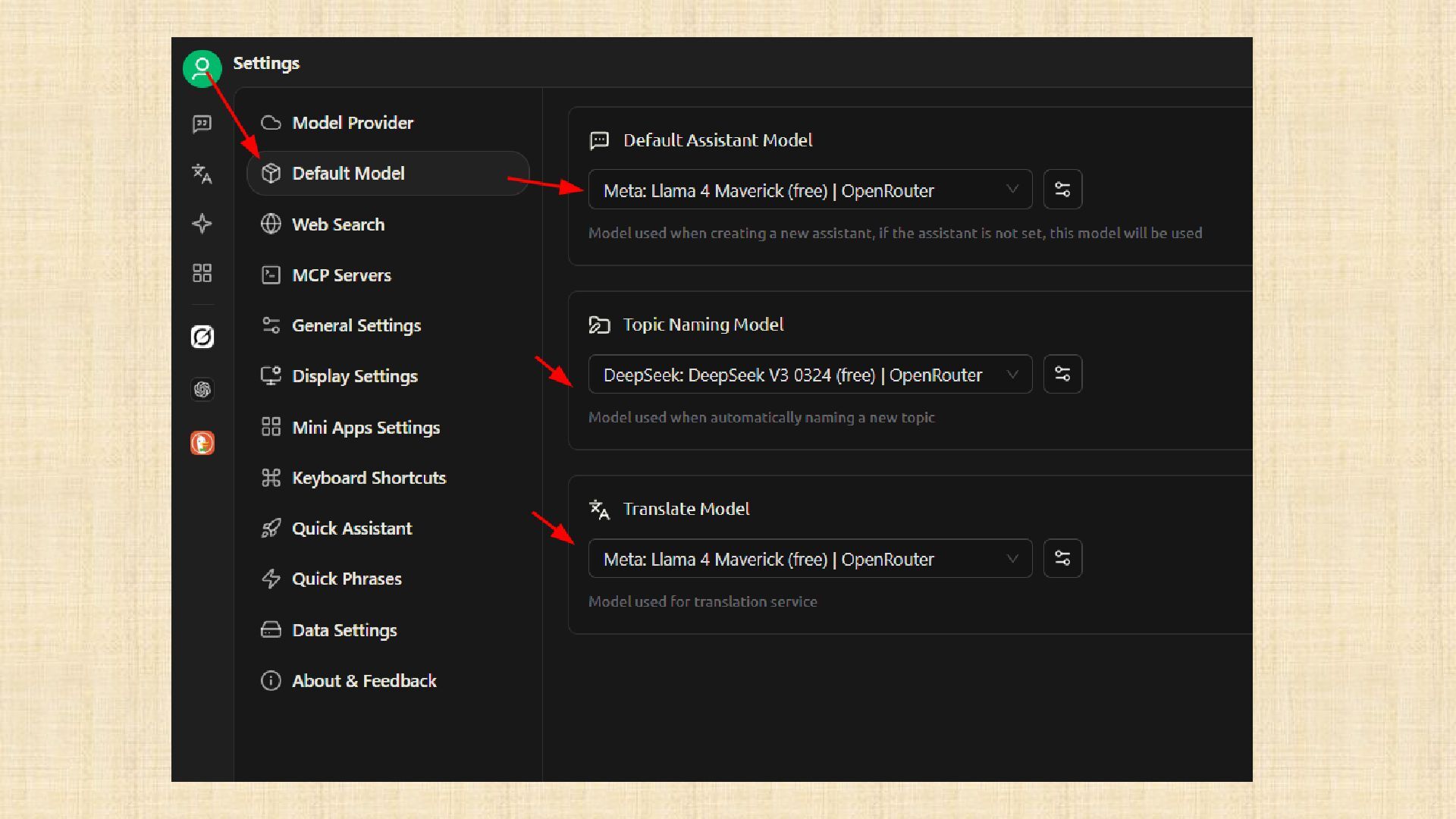
Task: Open Keyboard Shortcuts settings
Action: [x=388, y=478]
